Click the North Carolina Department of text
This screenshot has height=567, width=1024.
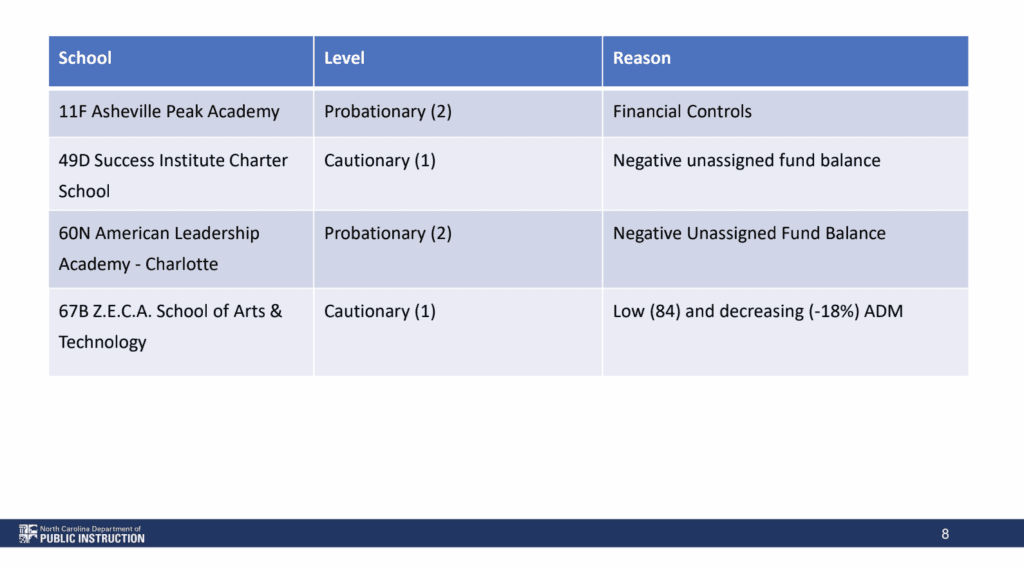pos(90,528)
